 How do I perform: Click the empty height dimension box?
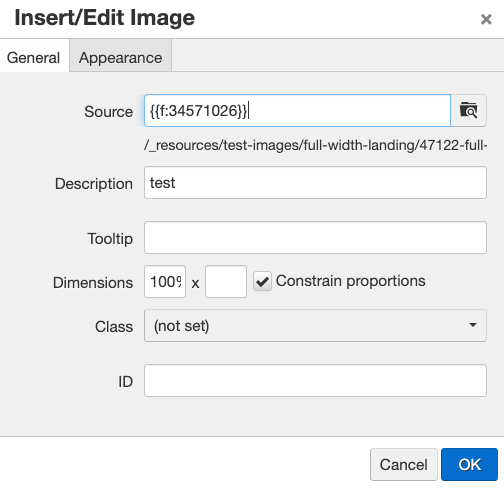pyautogui.click(x=226, y=282)
